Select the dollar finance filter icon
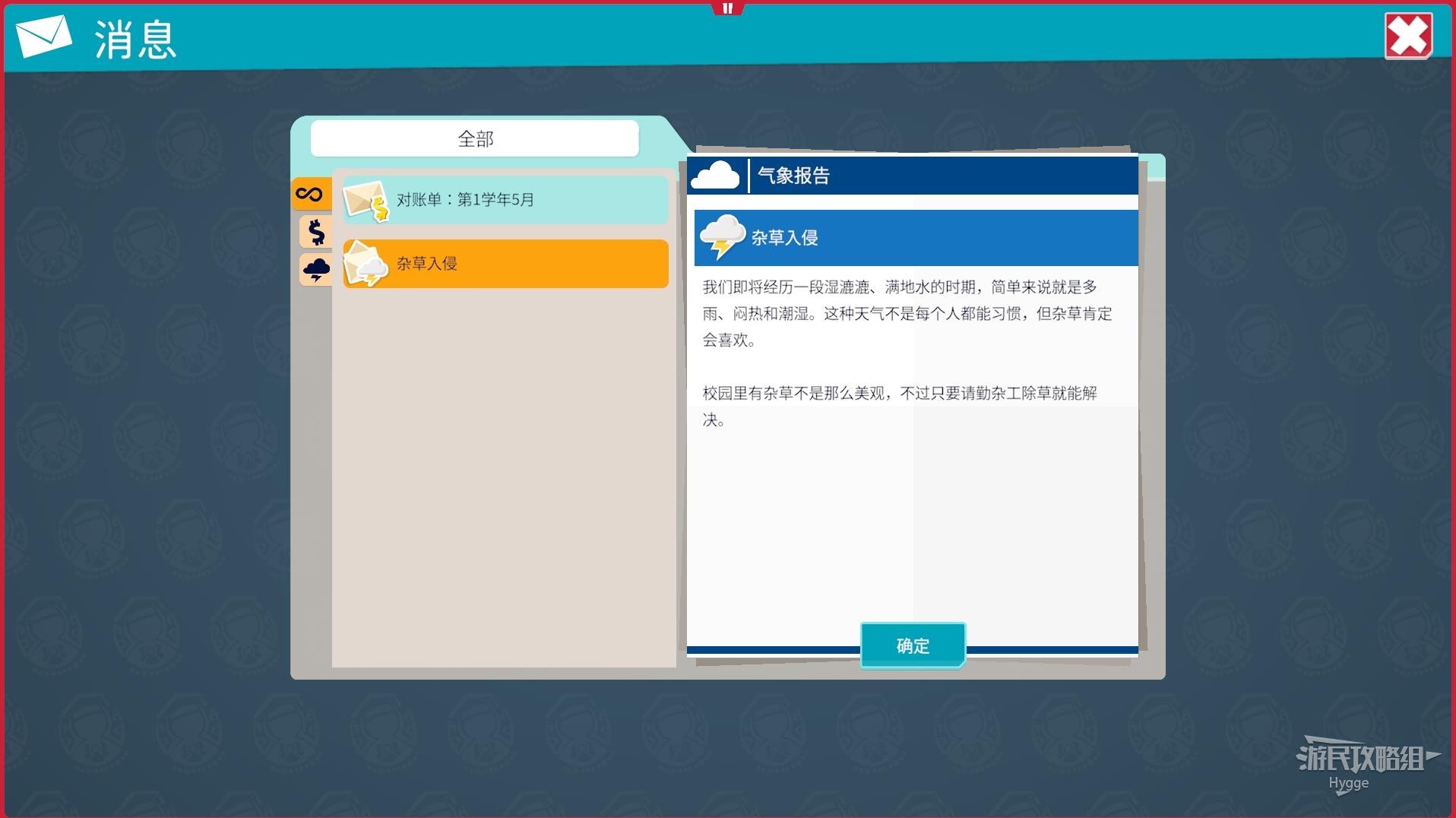 (316, 232)
